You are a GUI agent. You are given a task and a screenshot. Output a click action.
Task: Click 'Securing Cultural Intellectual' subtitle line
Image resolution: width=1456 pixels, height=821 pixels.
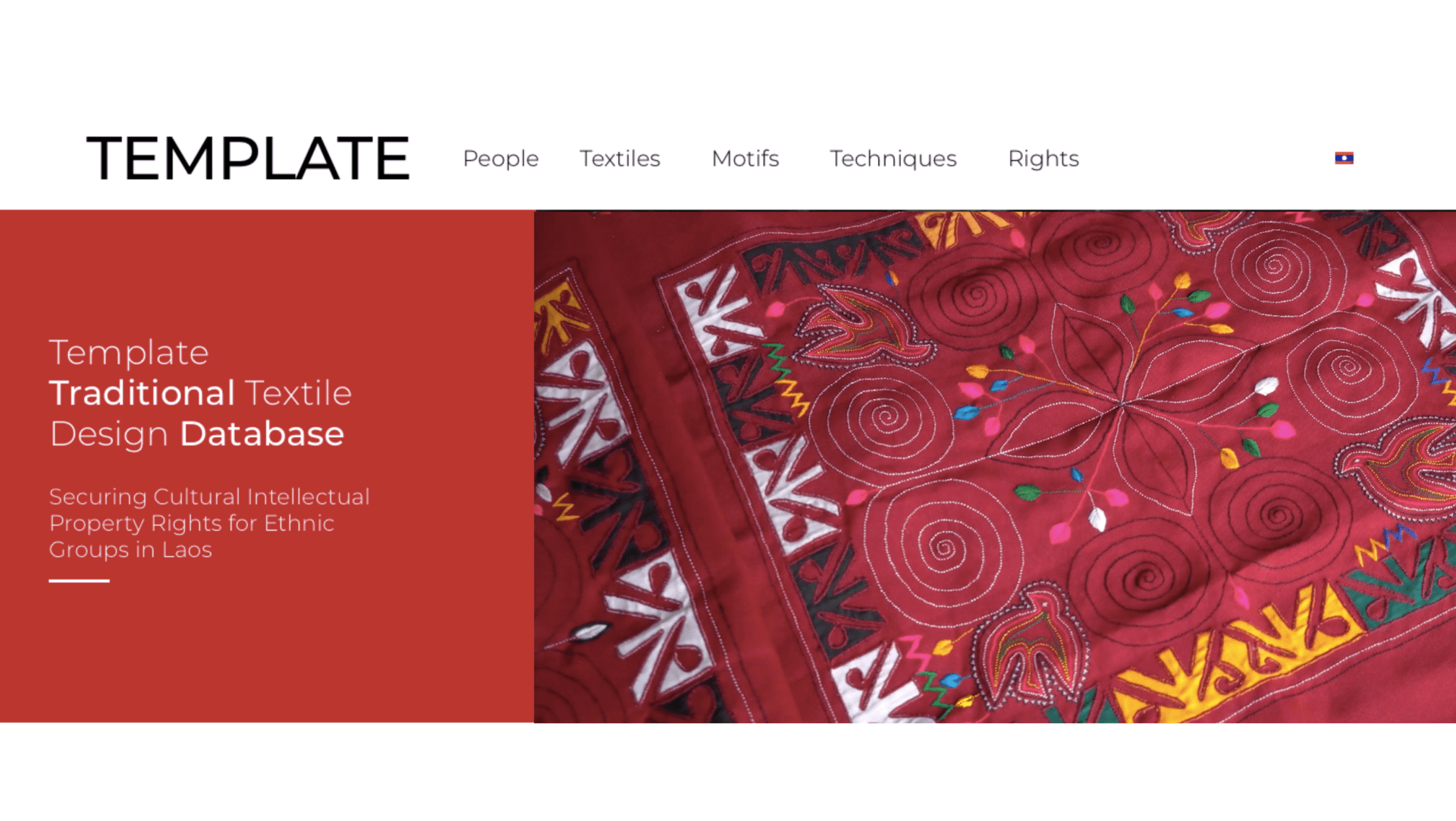[x=209, y=496]
